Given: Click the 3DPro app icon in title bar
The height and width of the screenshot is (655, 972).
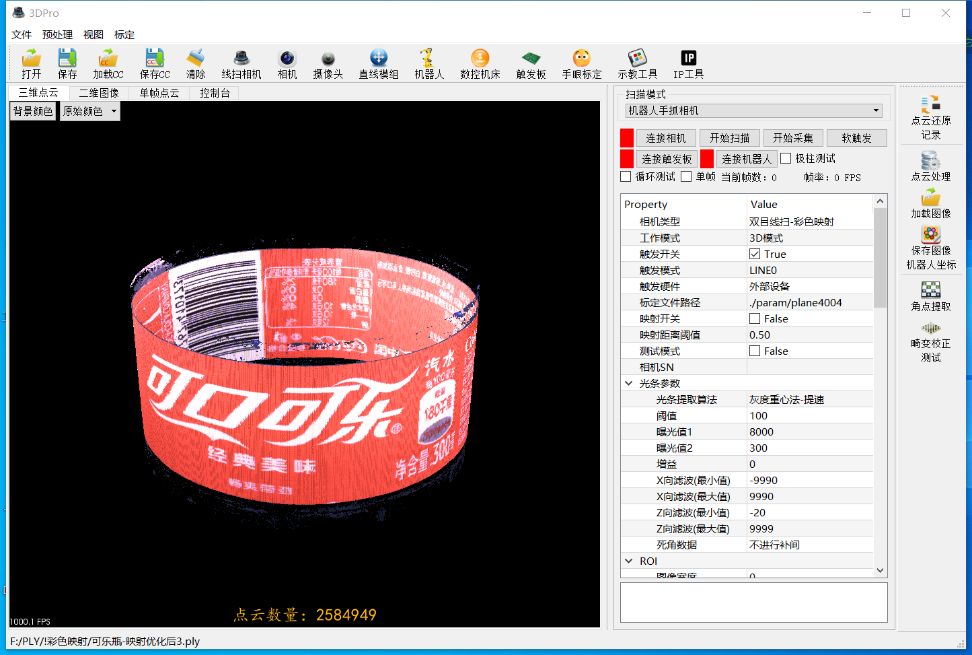Looking at the screenshot, I should [18, 12].
